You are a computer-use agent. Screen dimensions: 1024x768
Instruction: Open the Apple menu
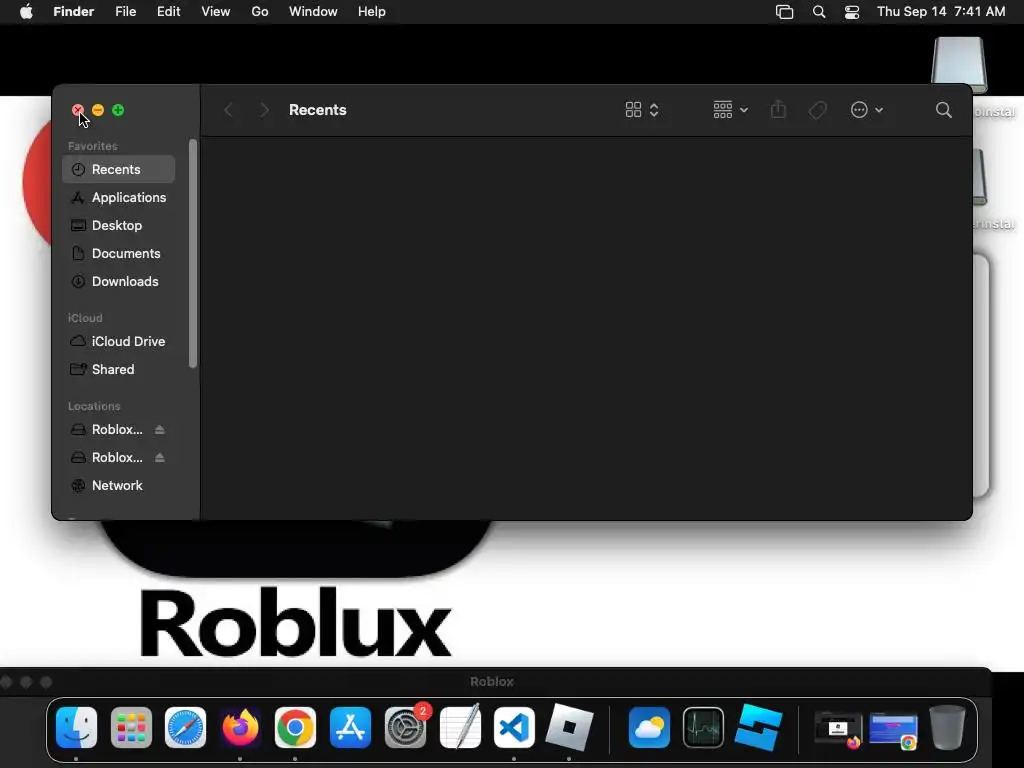[x=26, y=12]
